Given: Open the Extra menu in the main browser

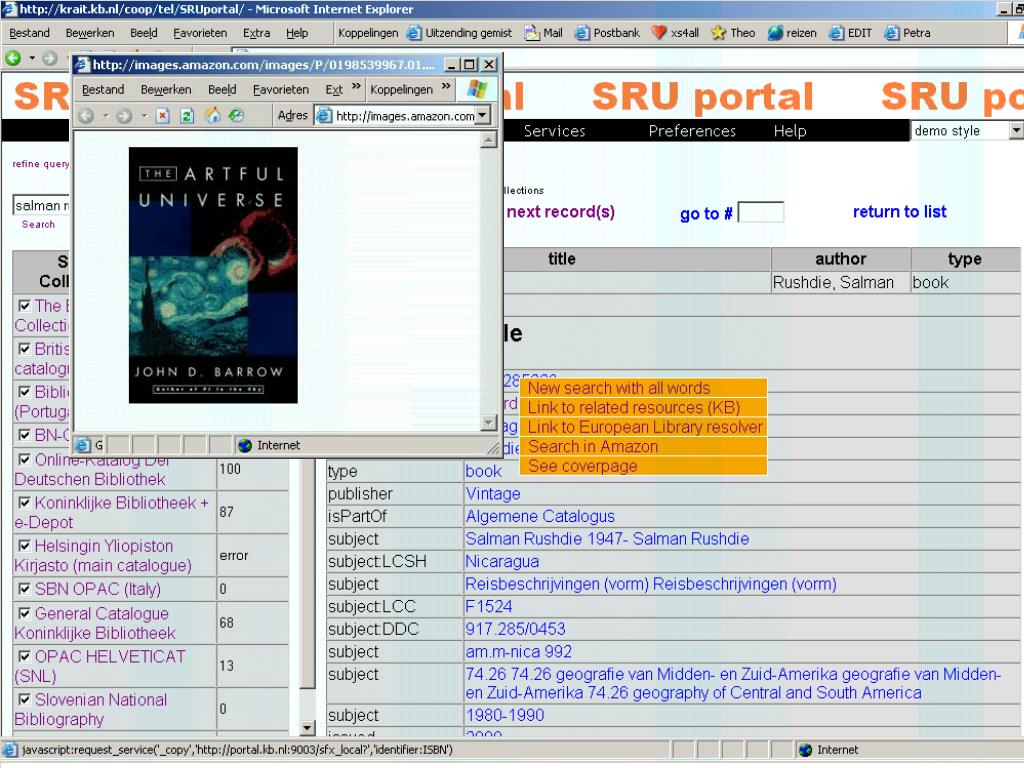Looking at the screenshot, I should [x=256, y=33].
